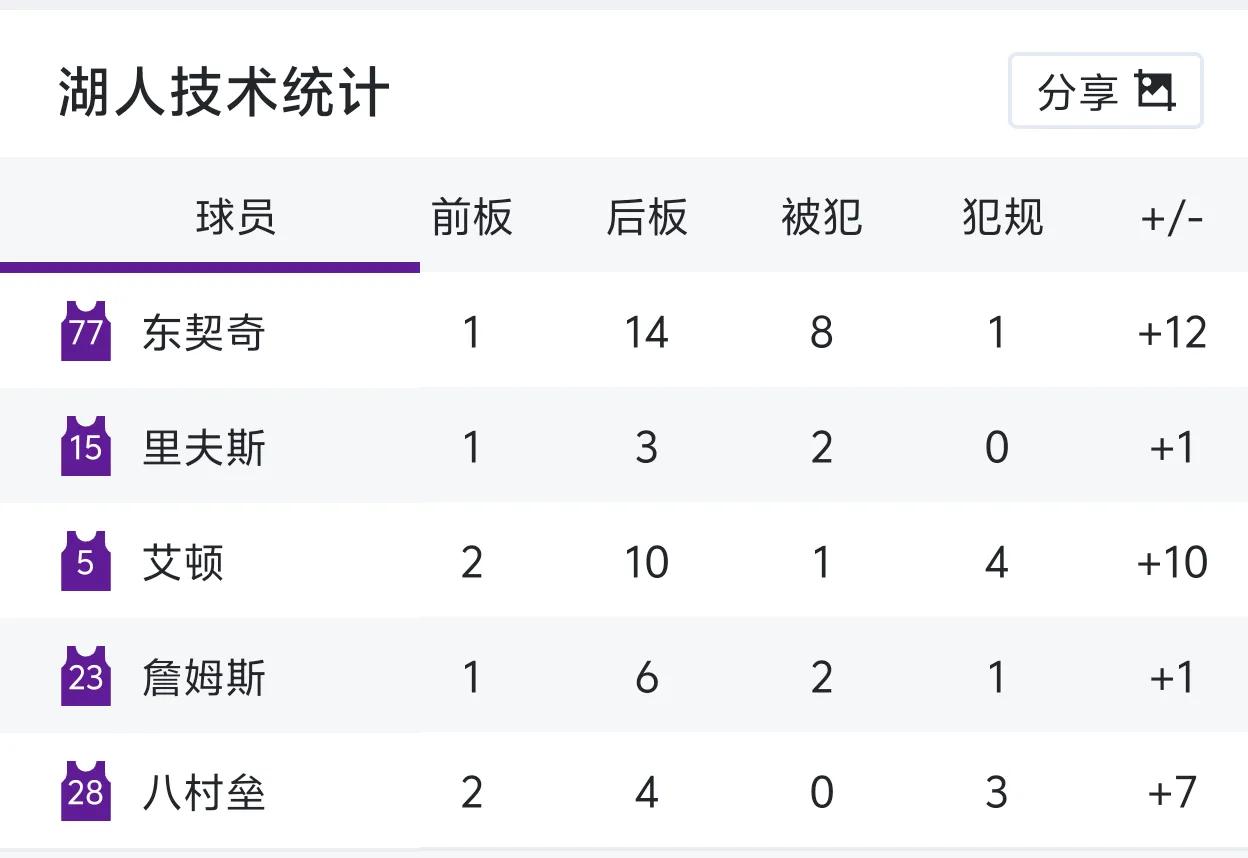The image size is (1248, 858).
Task: Click jersey number 23 icon beside 詹姆斯
Action: [85, 676]
